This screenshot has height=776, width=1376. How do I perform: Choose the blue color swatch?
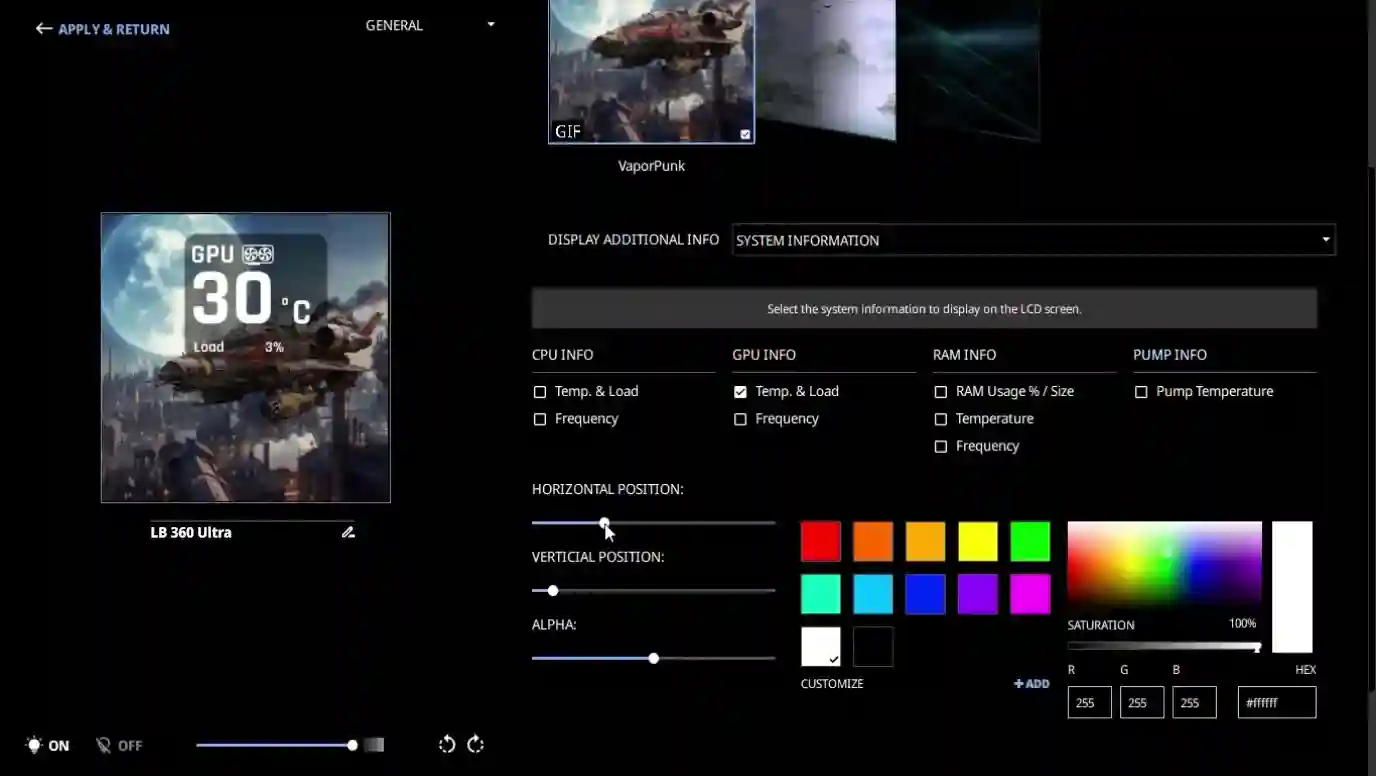[x=925, y=594]
